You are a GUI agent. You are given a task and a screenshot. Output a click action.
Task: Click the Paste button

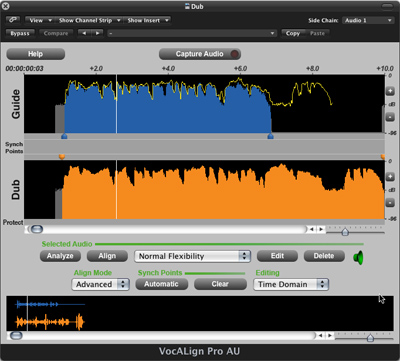pyautogui.click(x=317, y=33)
